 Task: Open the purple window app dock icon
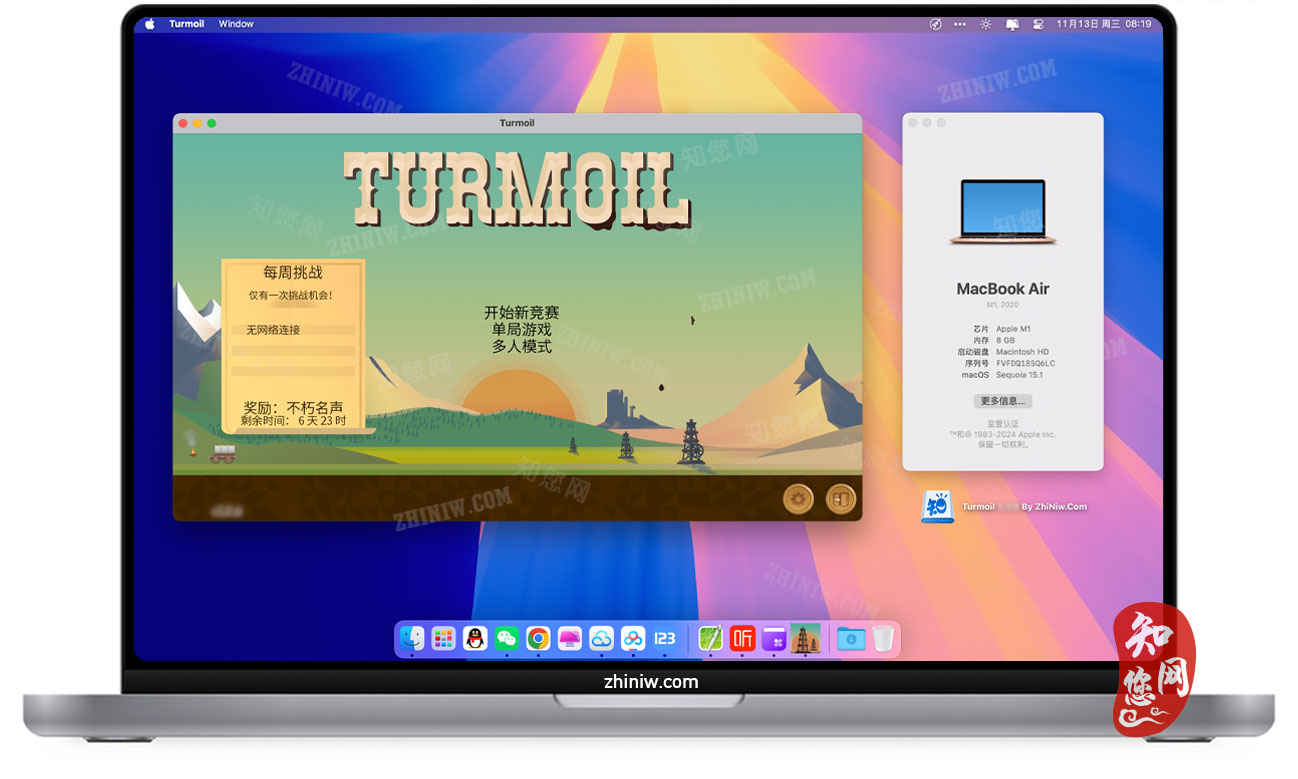(774, 638)
